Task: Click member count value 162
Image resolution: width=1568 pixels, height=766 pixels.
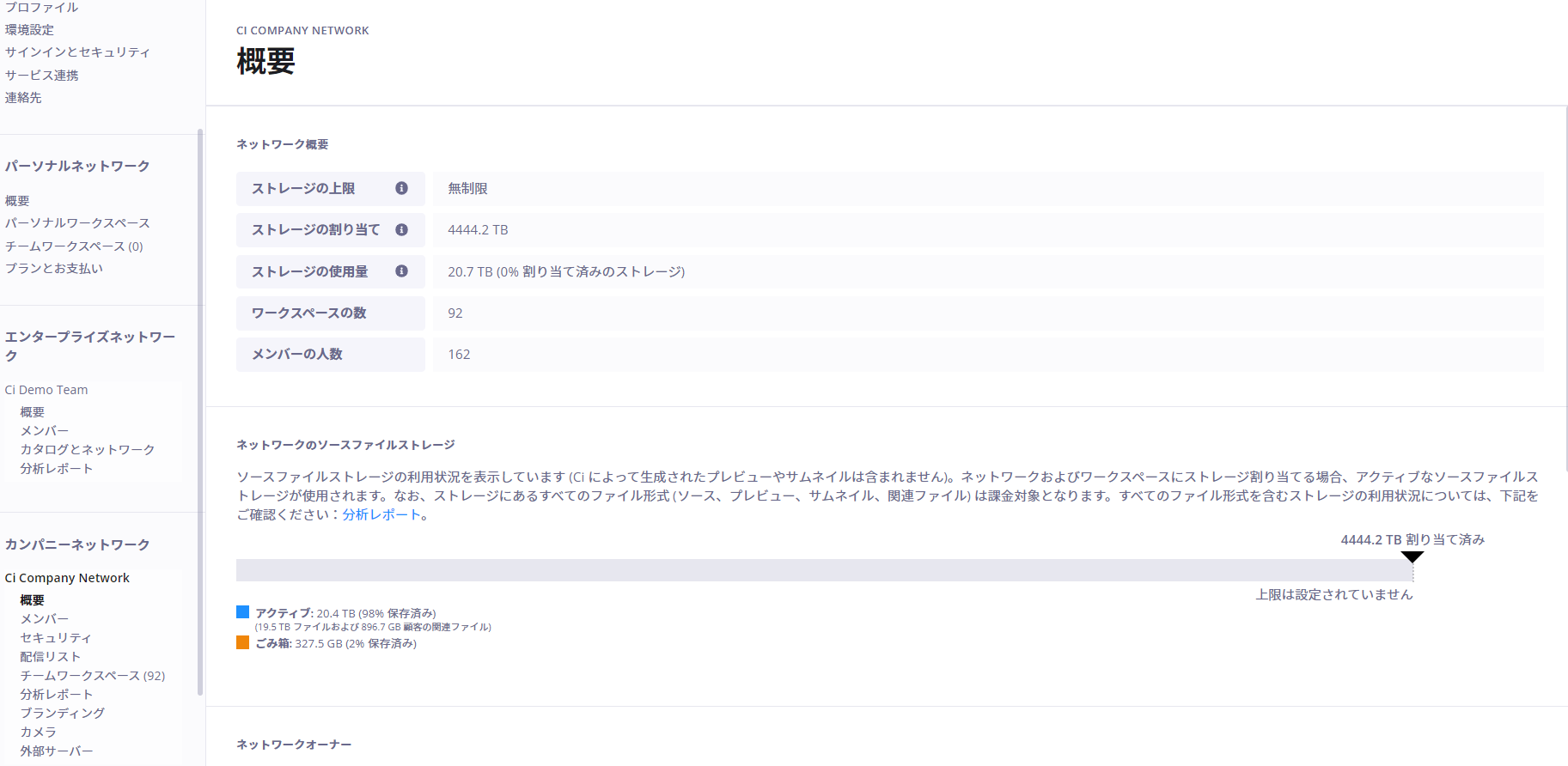Action: coord(459,354)
